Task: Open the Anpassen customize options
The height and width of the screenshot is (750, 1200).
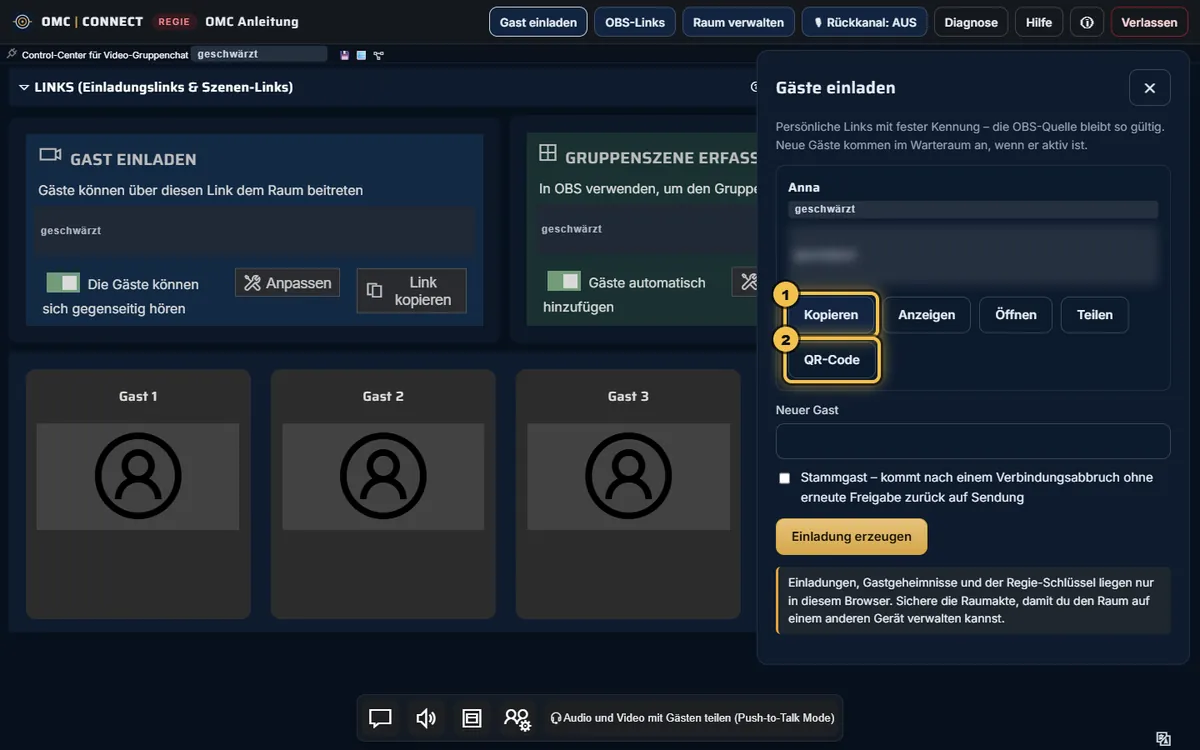Action: (x=288, y=283)
